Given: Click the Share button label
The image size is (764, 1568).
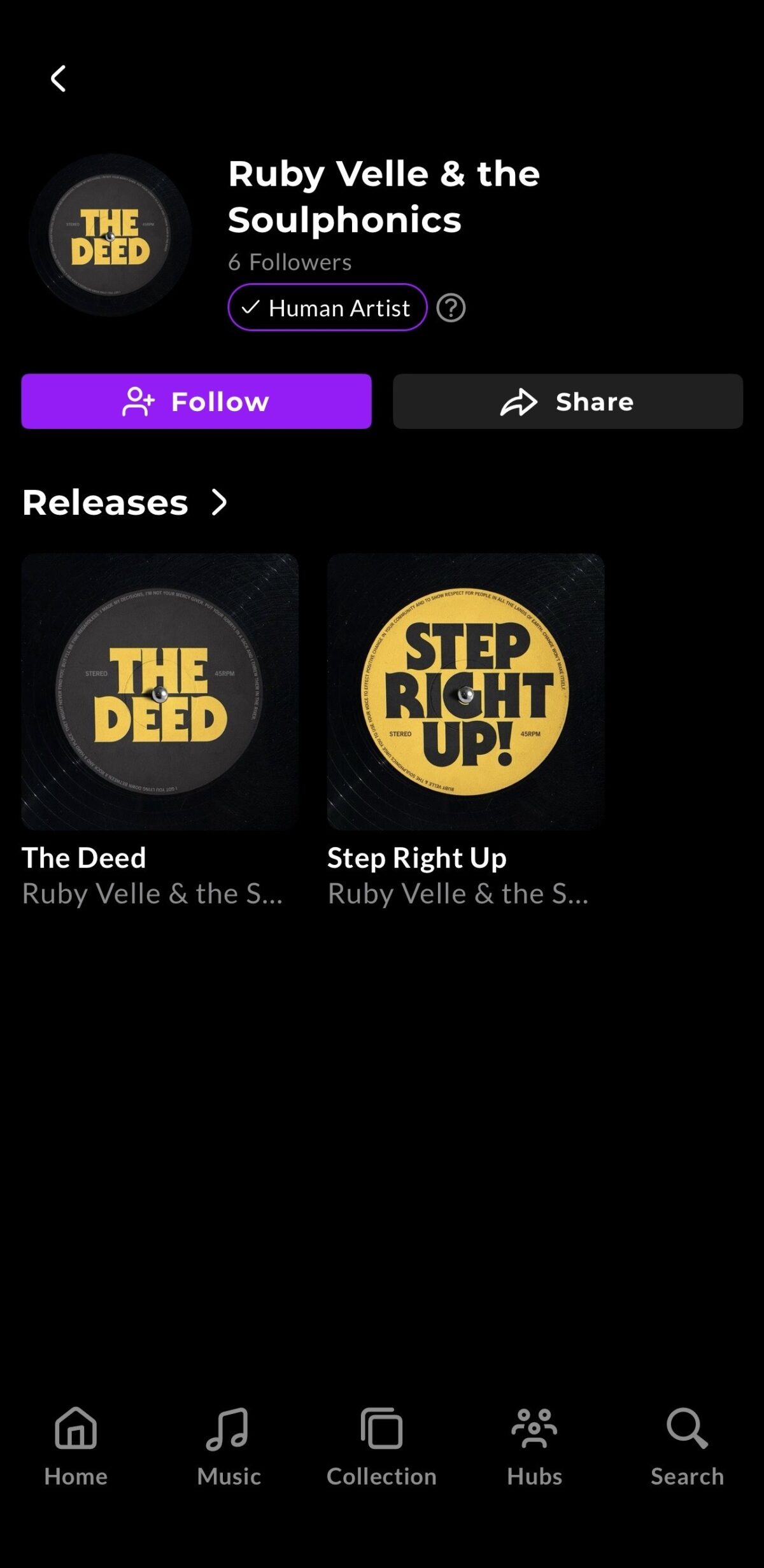Looking at the screenshot, I should click(595, 402).
